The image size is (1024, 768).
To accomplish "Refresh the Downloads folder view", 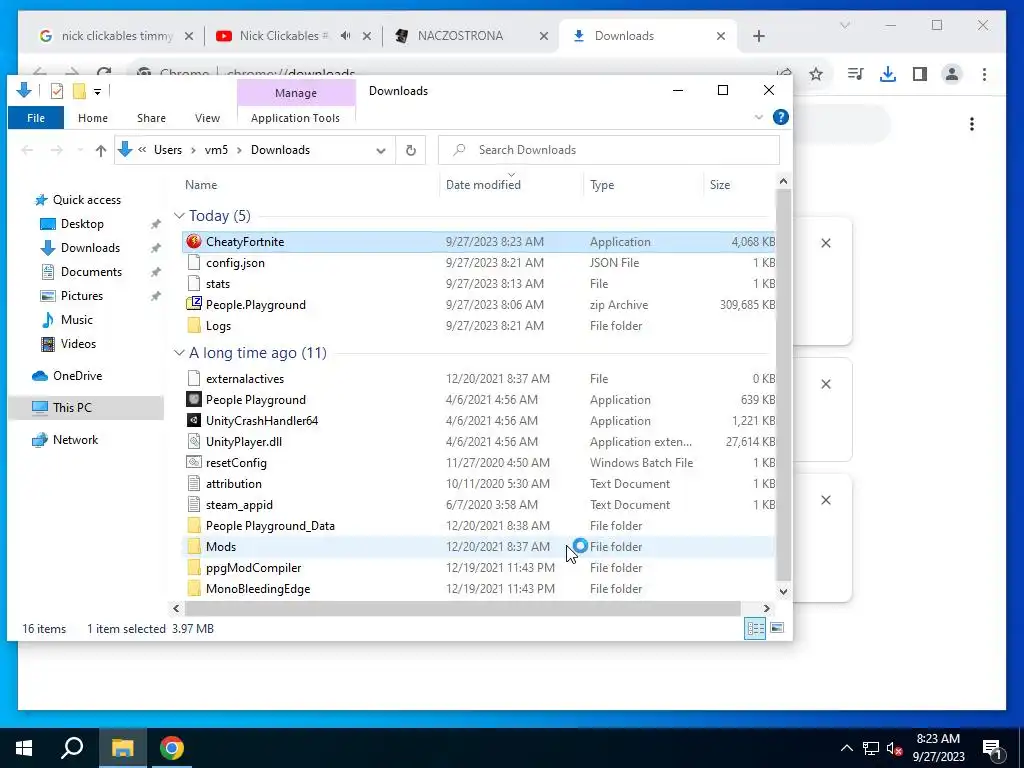I will 411,150.
